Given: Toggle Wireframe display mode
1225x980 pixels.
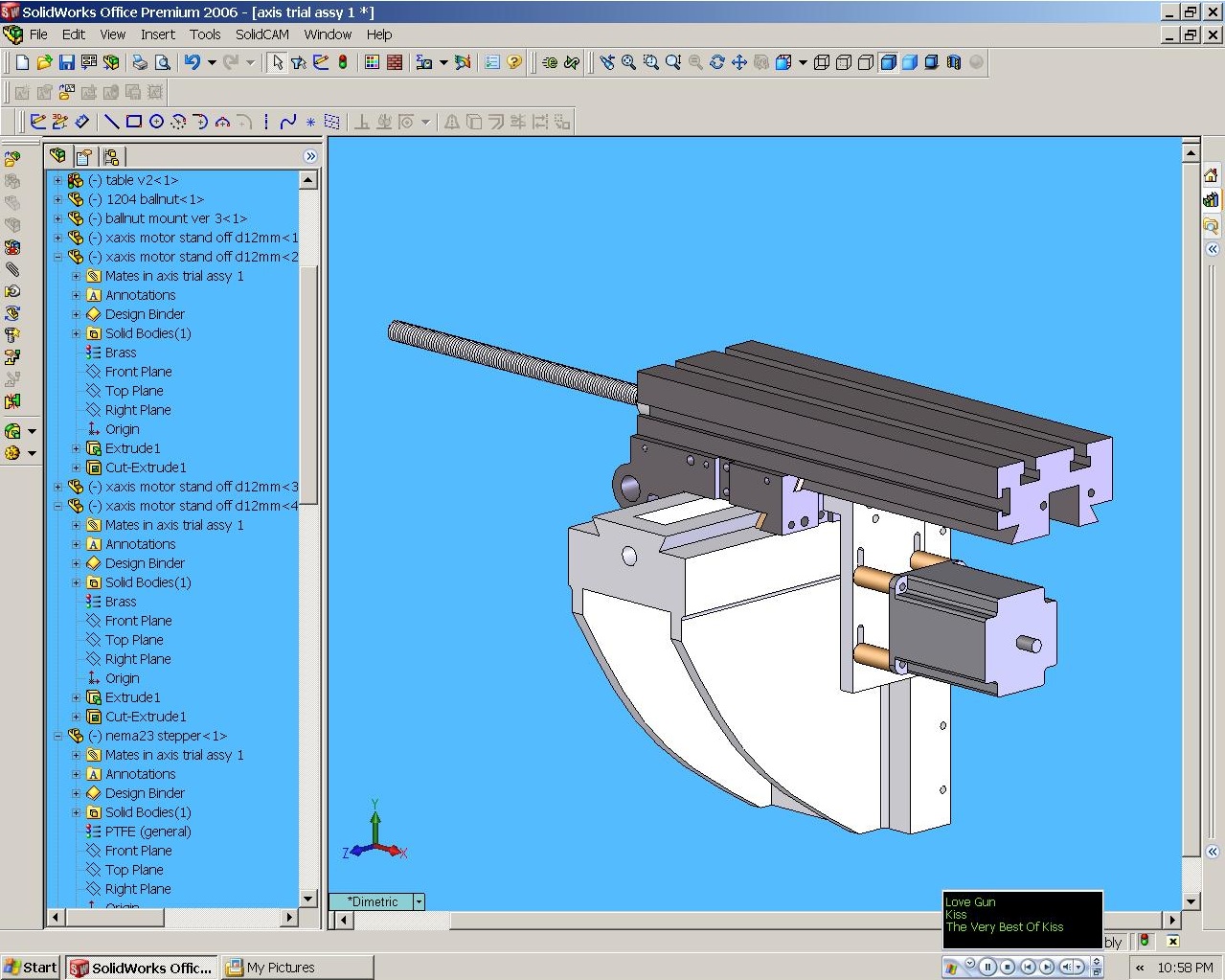Looking at the screenshot, I should coord(822,62).
